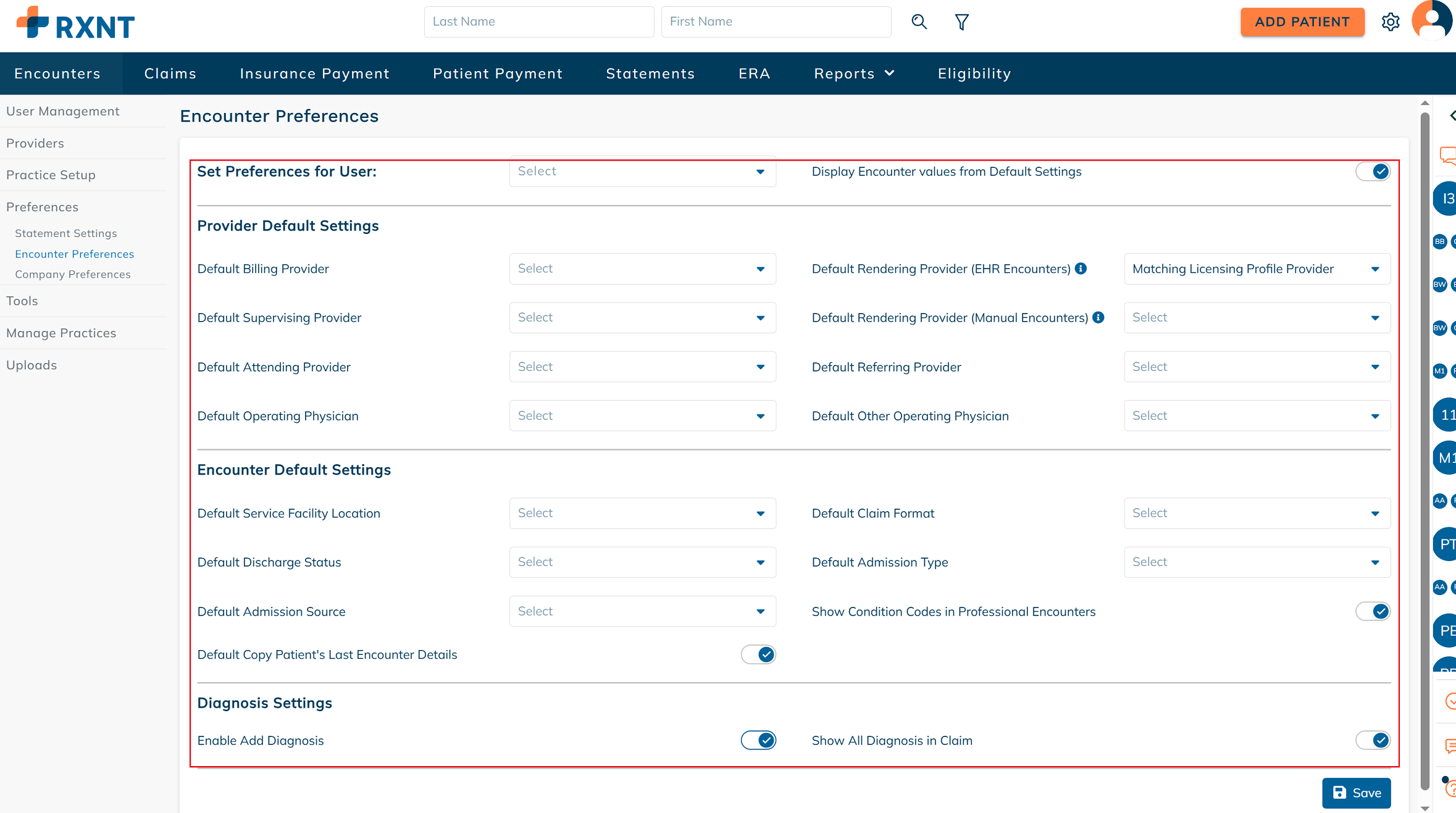Open the Set Preferences for User dropdown

[x=642, y=172]
